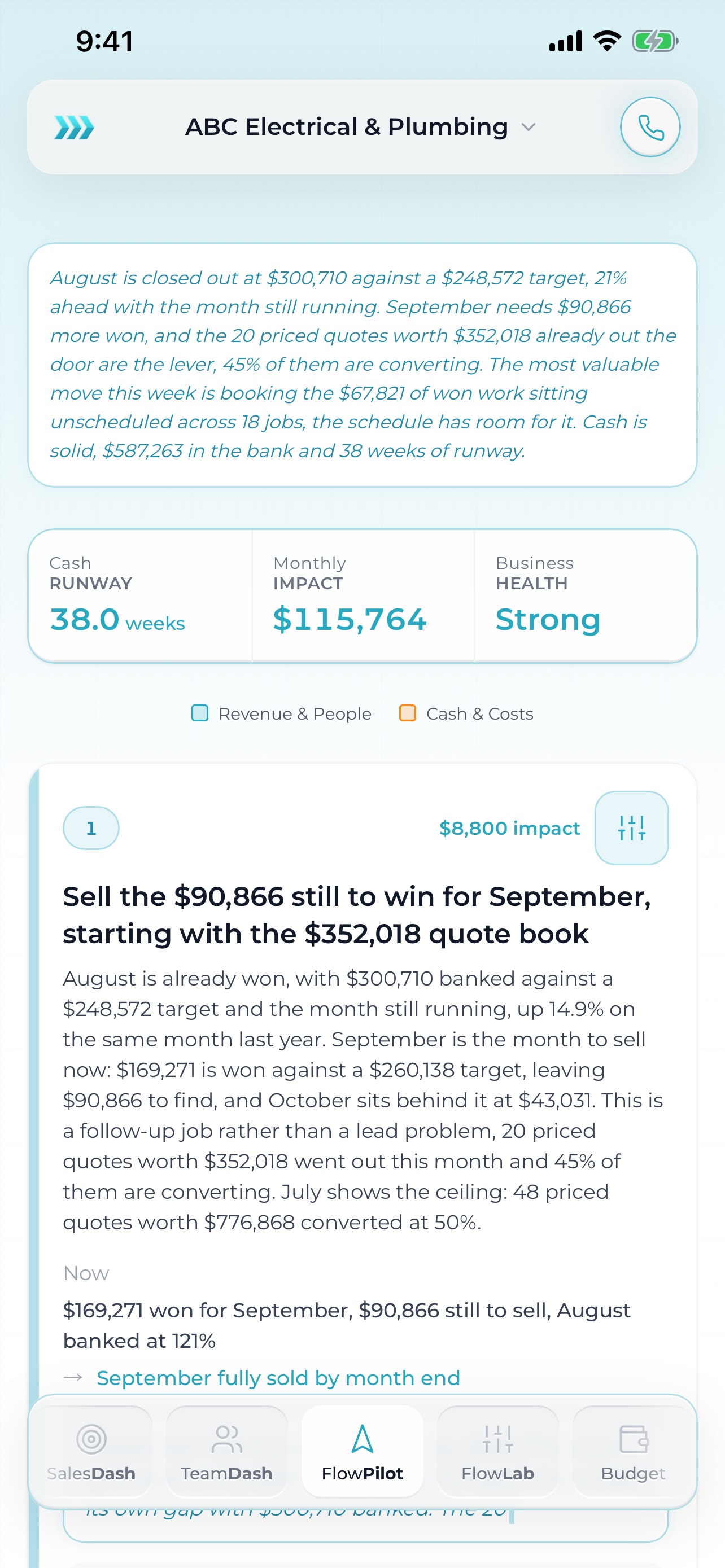Tap the triple-chevron app logo icon
Screen dimensions: 725x1568
tap(75, 127)
